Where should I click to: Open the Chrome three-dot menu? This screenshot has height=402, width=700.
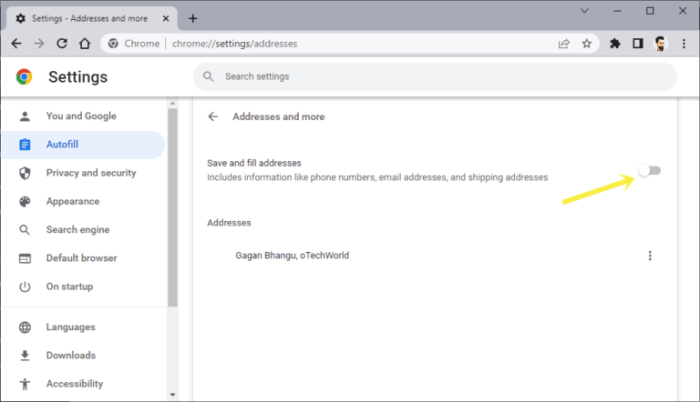[x=683, y=44]
